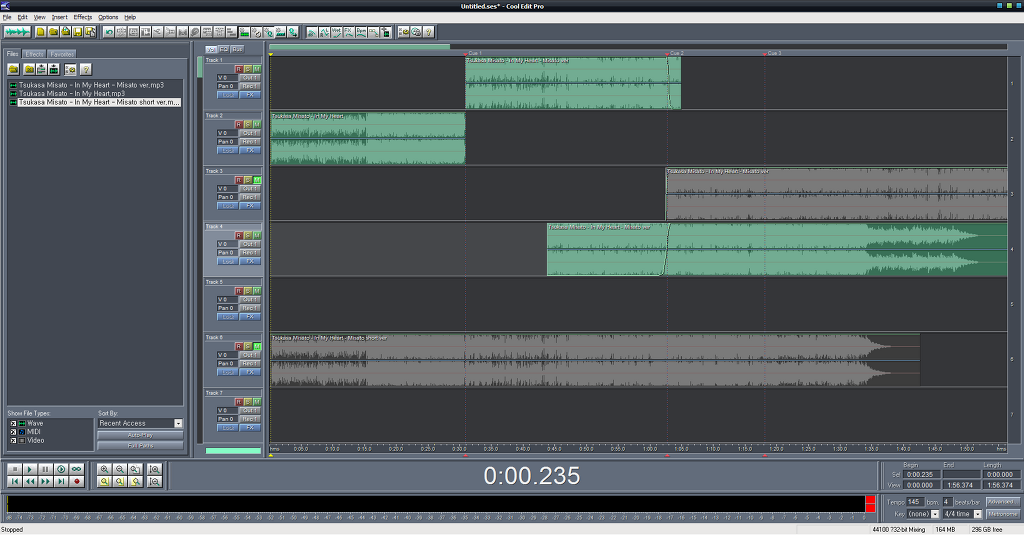Screen dimensions: 1024x536
Task: Open the Key (none) dropdown
Action: tap(937, 513)
